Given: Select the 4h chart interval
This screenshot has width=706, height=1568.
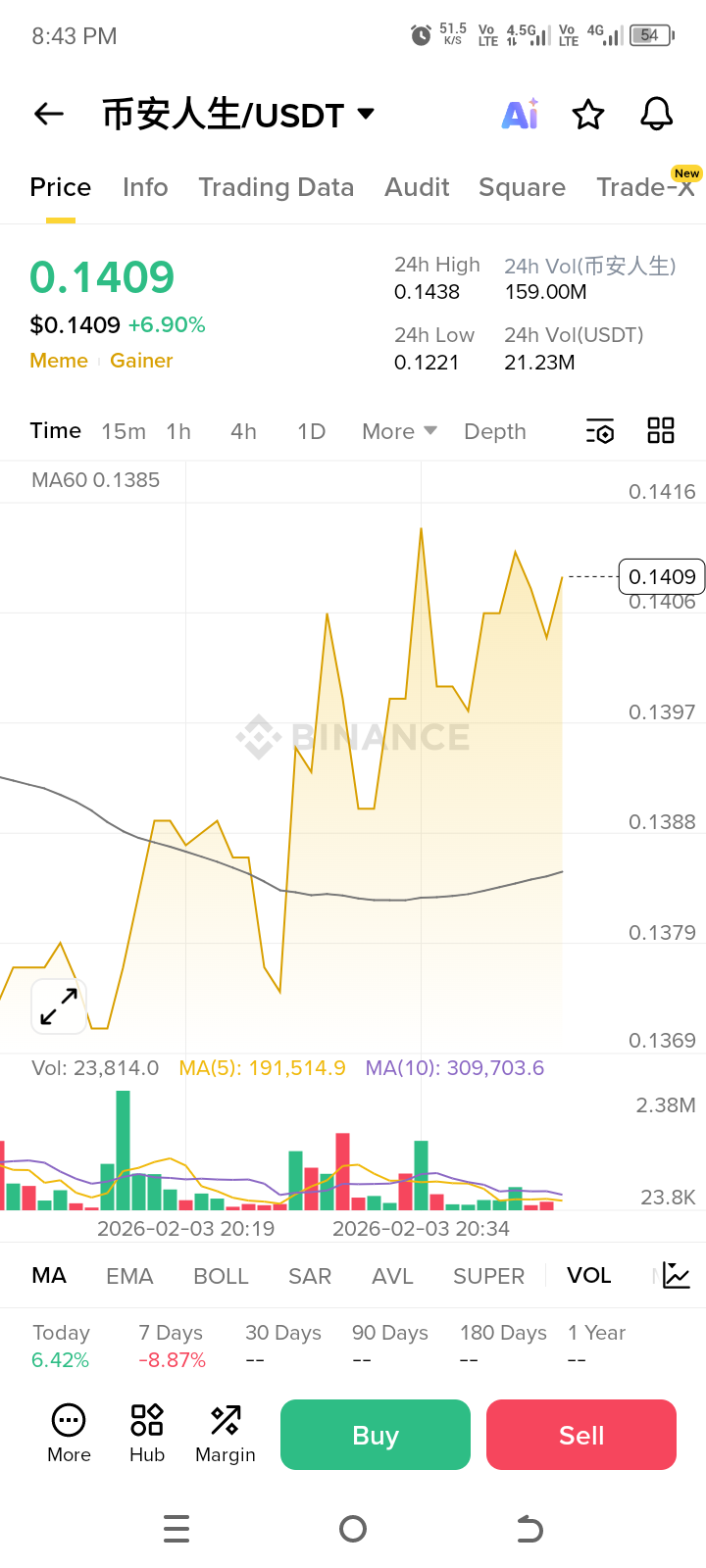Looking at the screenshot, I should pyautogui.click(x=243, y=431).
